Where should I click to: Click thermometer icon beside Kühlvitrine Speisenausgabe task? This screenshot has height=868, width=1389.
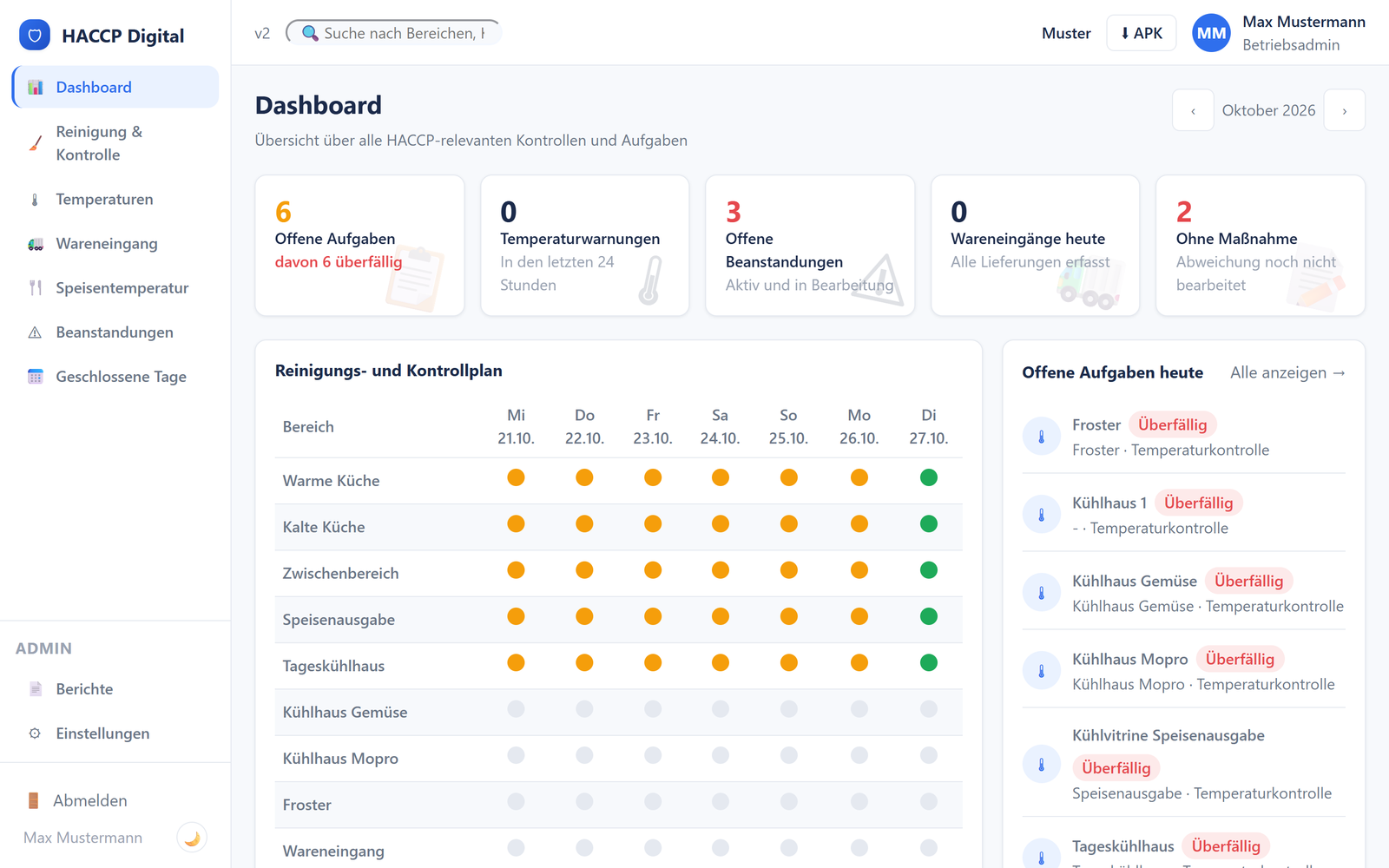(x=1042, y=765)
